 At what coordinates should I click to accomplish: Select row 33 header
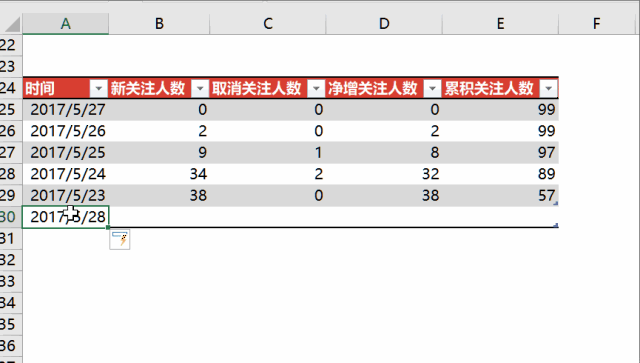(11, 281)
